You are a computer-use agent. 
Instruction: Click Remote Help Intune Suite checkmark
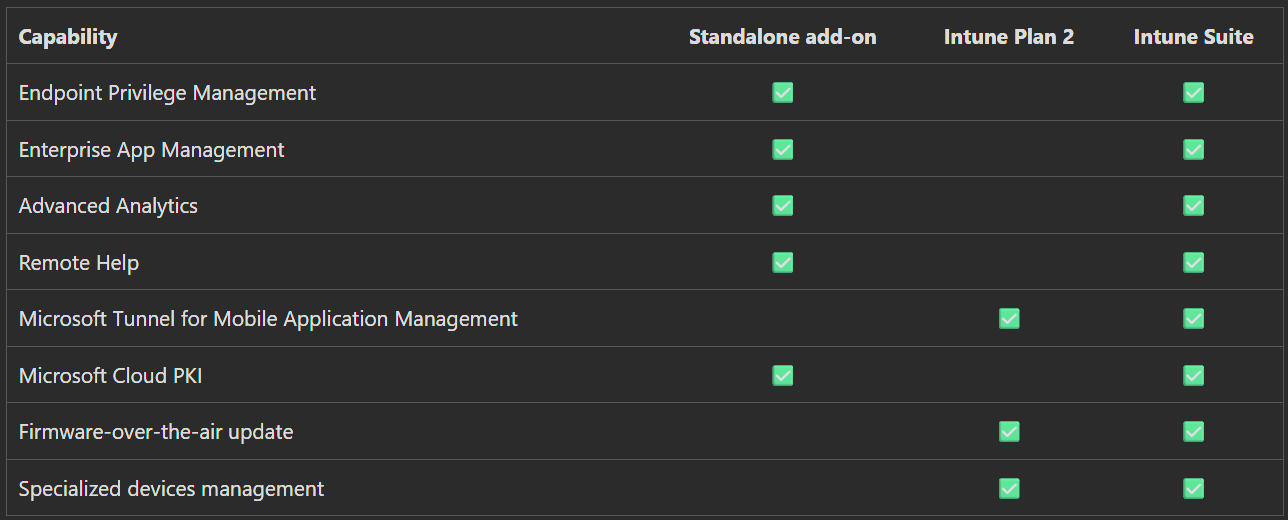[1193, 262]
